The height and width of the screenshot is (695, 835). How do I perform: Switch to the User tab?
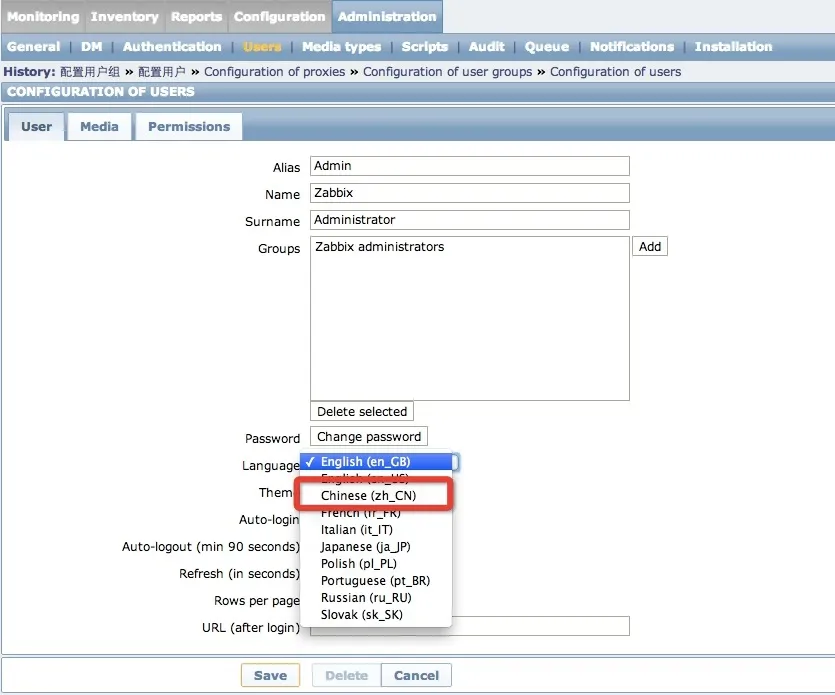[x=36, y=127]
